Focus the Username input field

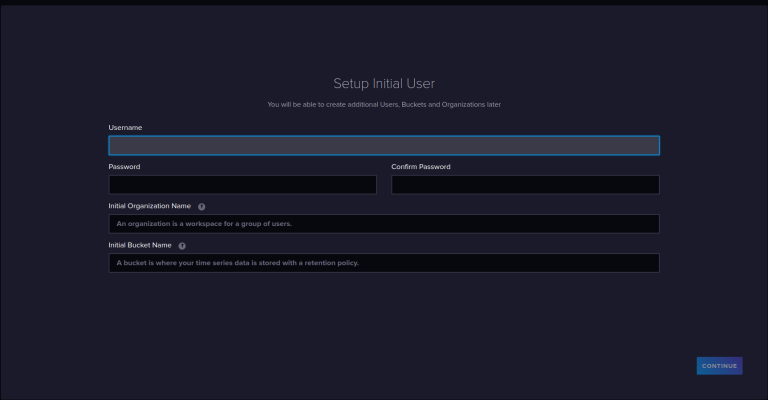coord(383,145)
